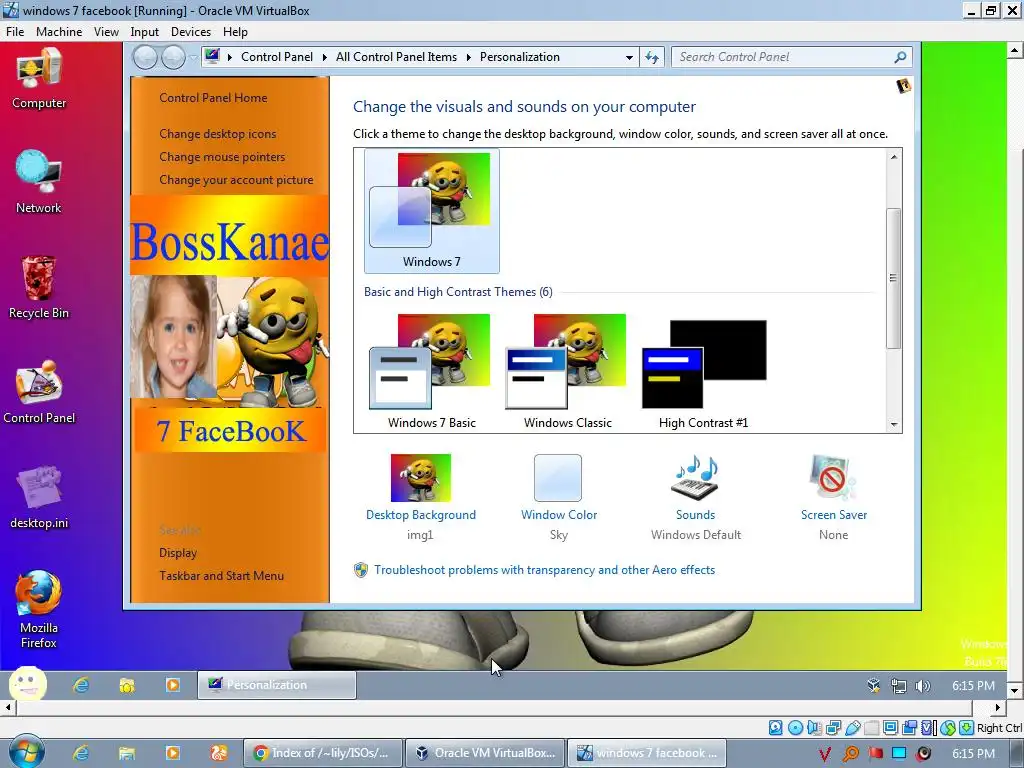
Task: Select the Network desktop icon
Action: [39, 182]
